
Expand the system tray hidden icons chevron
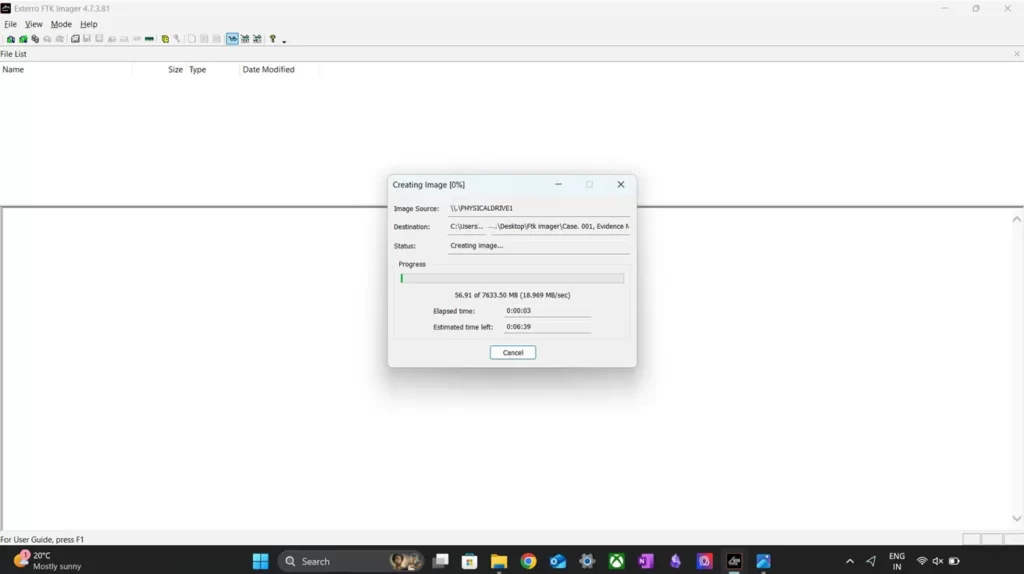pos(850,561)
